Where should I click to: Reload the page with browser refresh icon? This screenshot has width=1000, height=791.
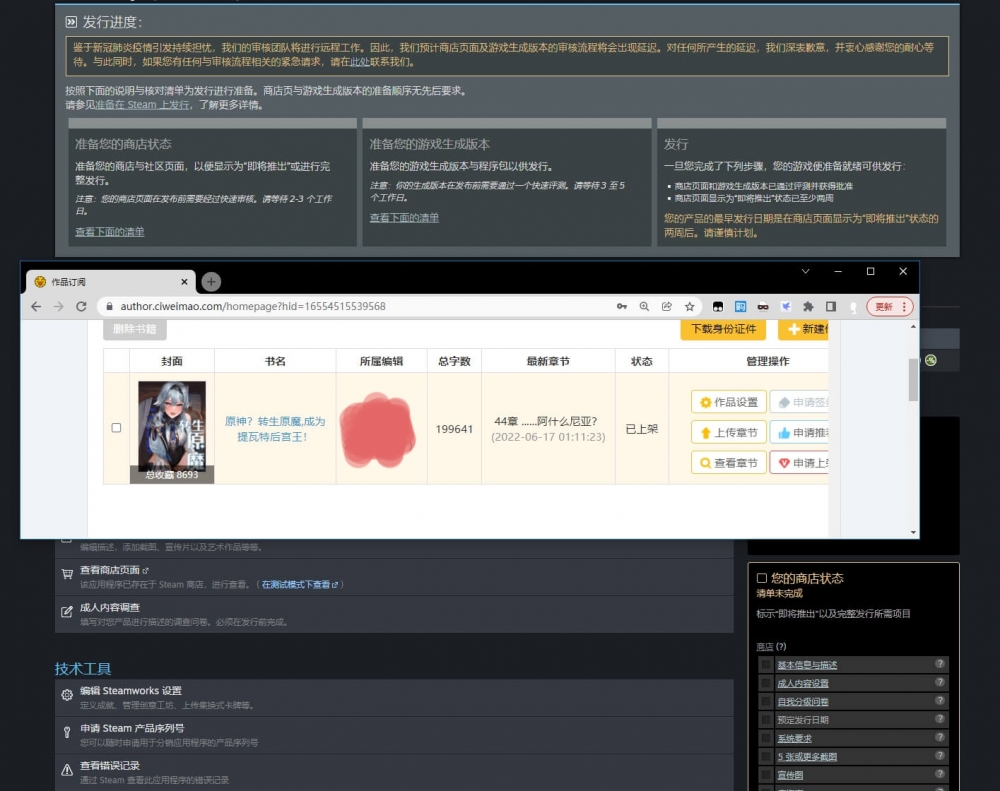pos(82,306)
